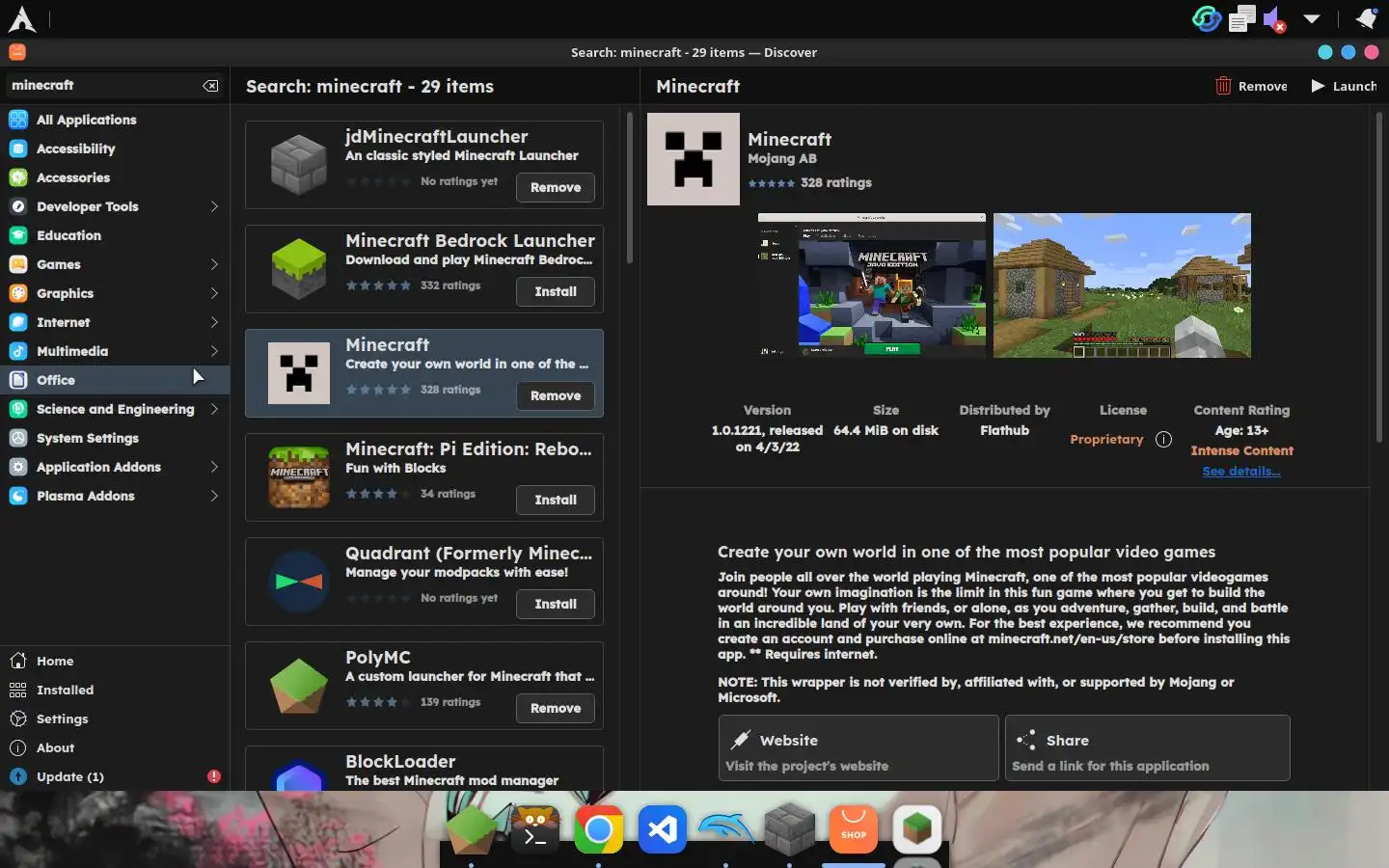Expand the Developer Tools category arrow

pyautogui.click(x=214, y=206)
